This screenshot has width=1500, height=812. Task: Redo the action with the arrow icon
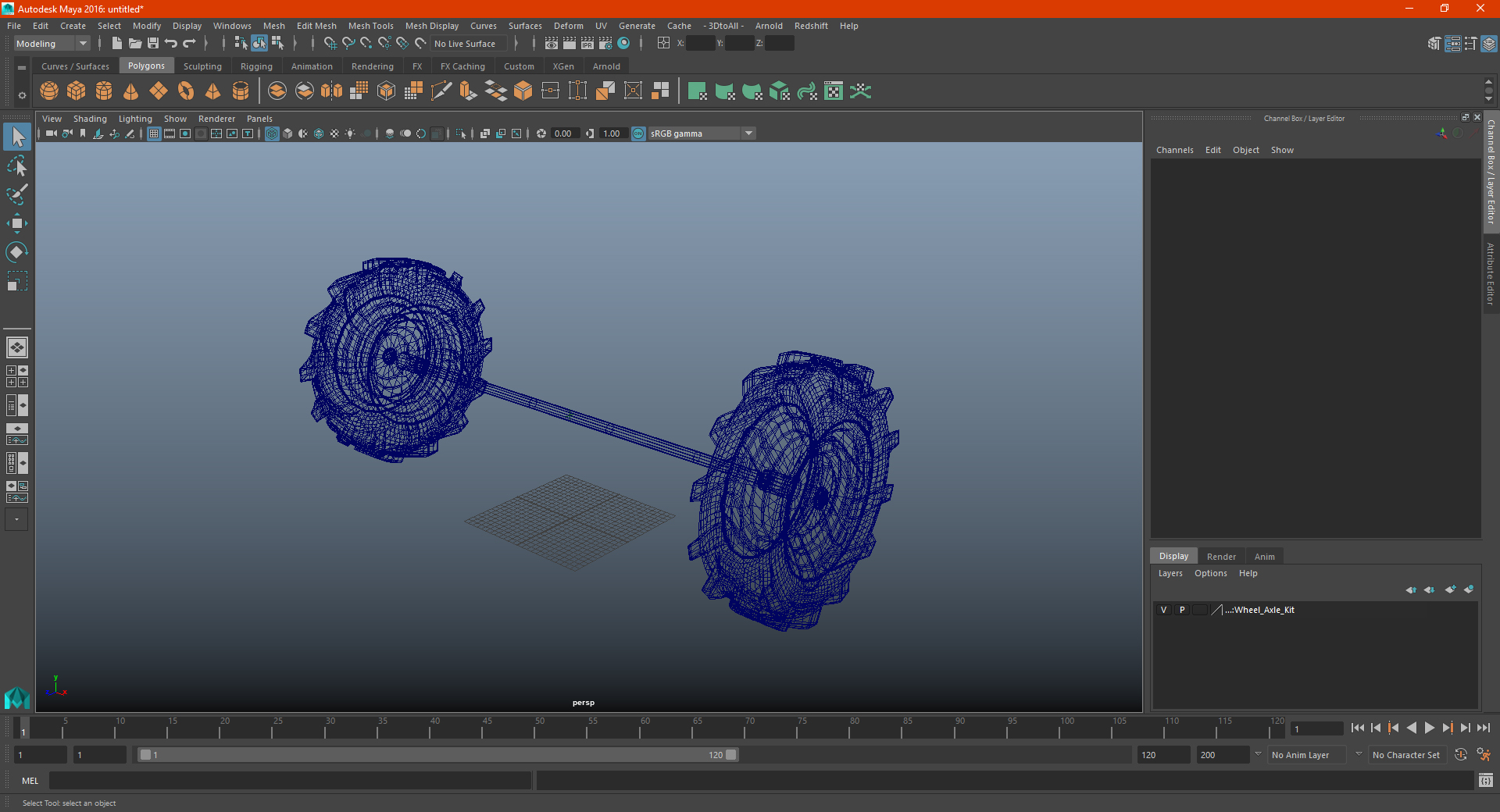189,44
